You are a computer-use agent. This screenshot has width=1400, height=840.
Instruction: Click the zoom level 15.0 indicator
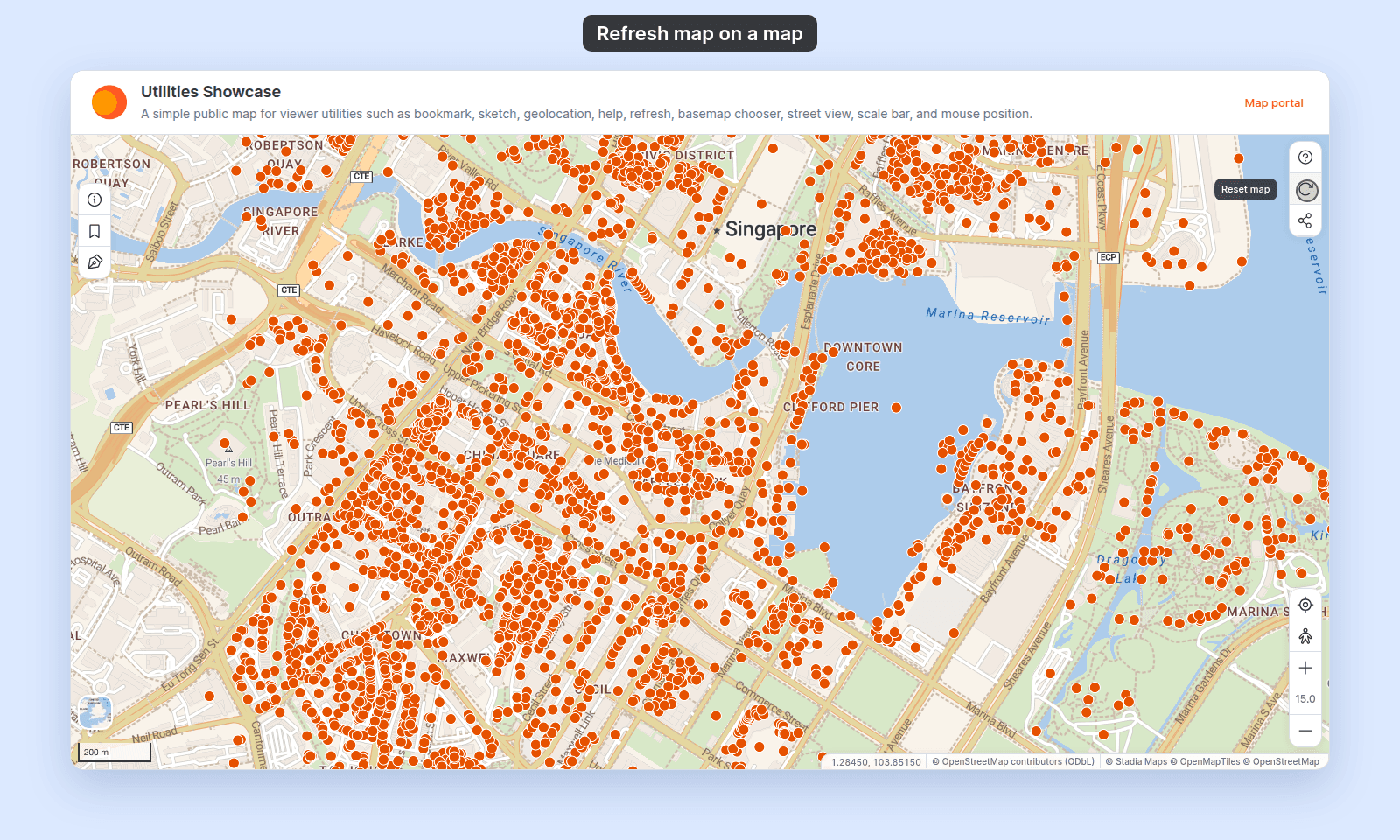tap(1305, 699)
